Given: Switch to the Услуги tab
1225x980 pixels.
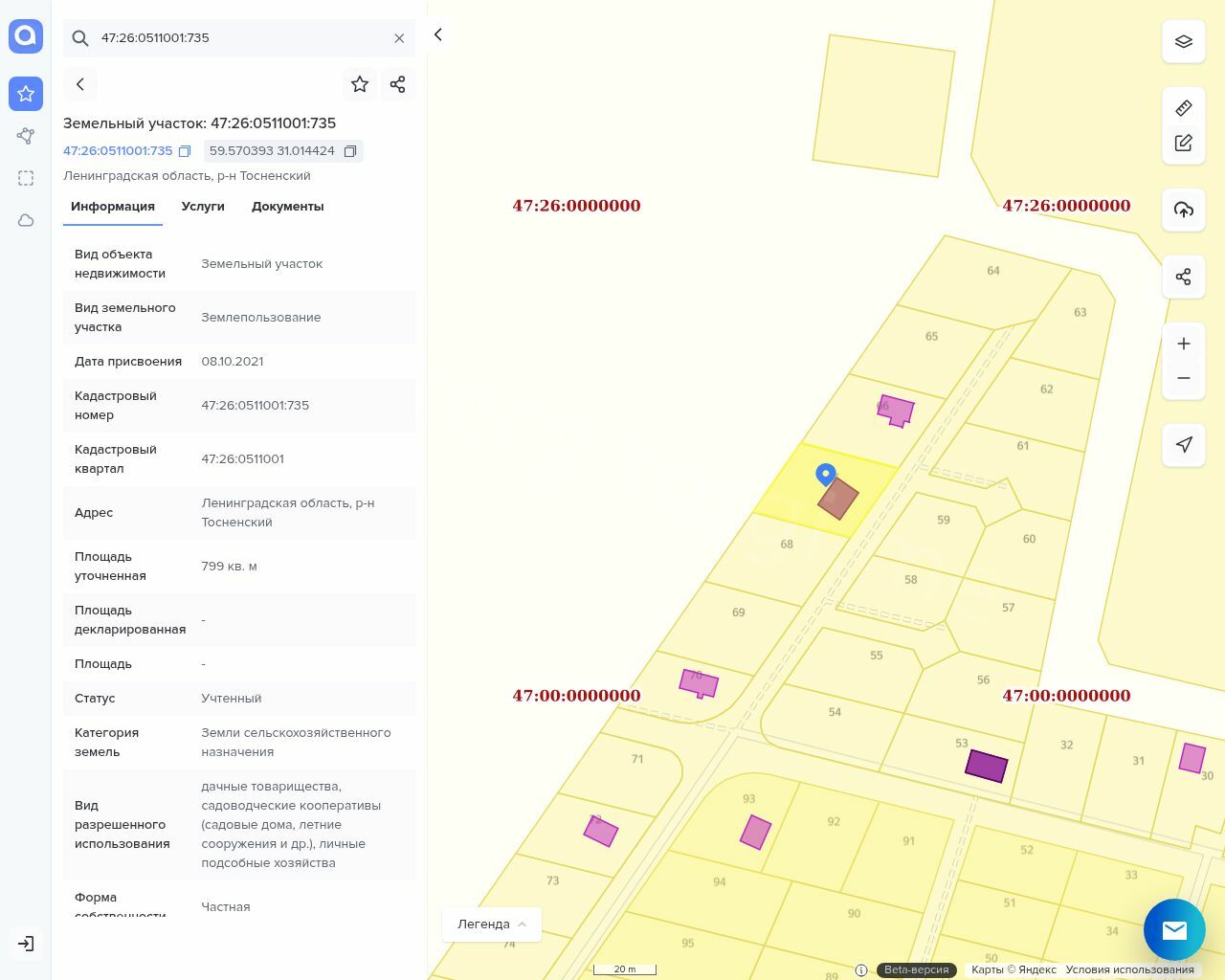Looking at the screenshot, I should coord(203,207).
